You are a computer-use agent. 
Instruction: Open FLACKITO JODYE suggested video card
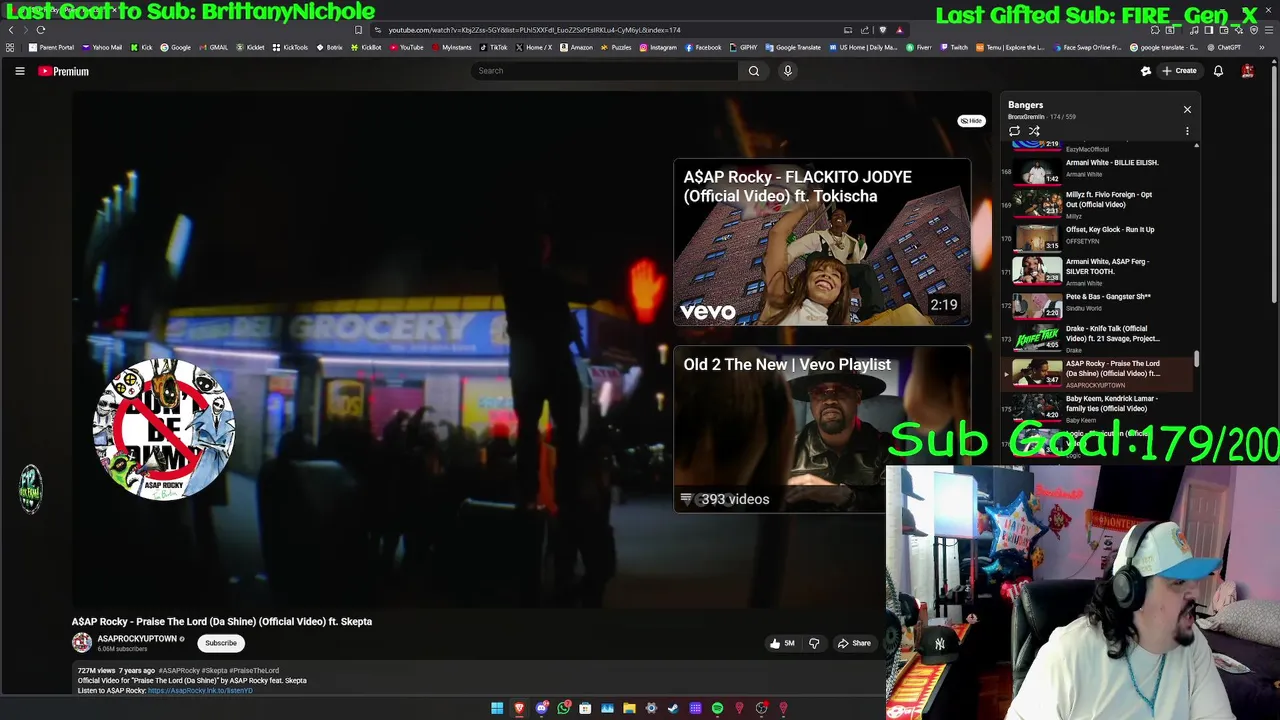coord(822,241)
